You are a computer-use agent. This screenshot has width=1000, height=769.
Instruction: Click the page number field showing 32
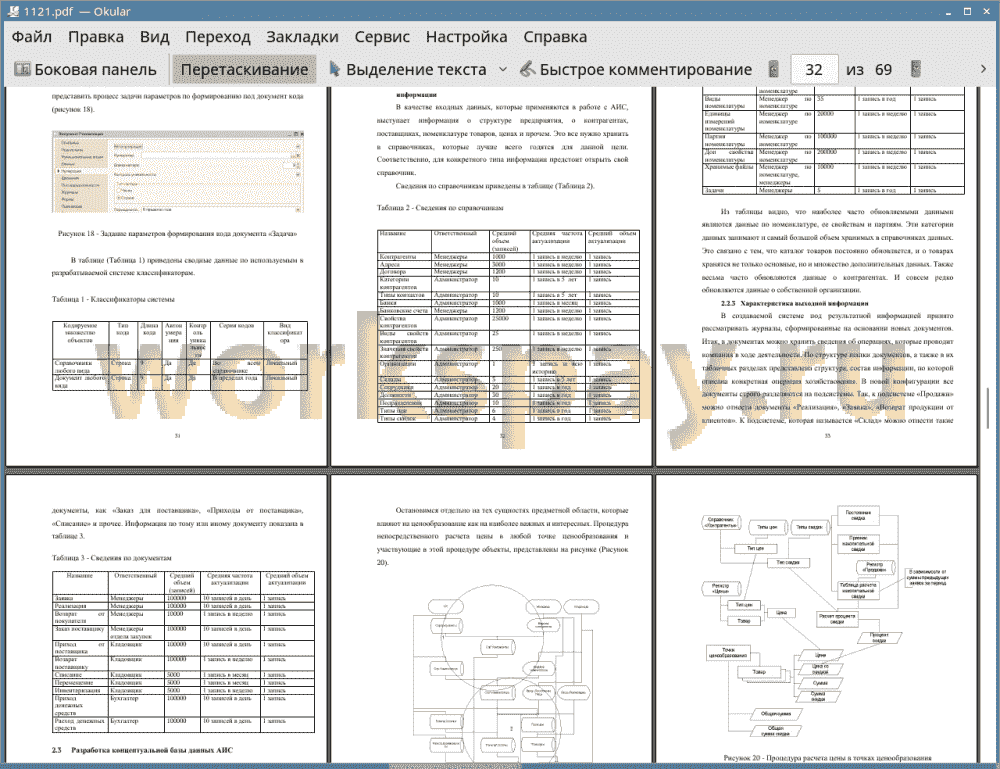tap(814, 70)
